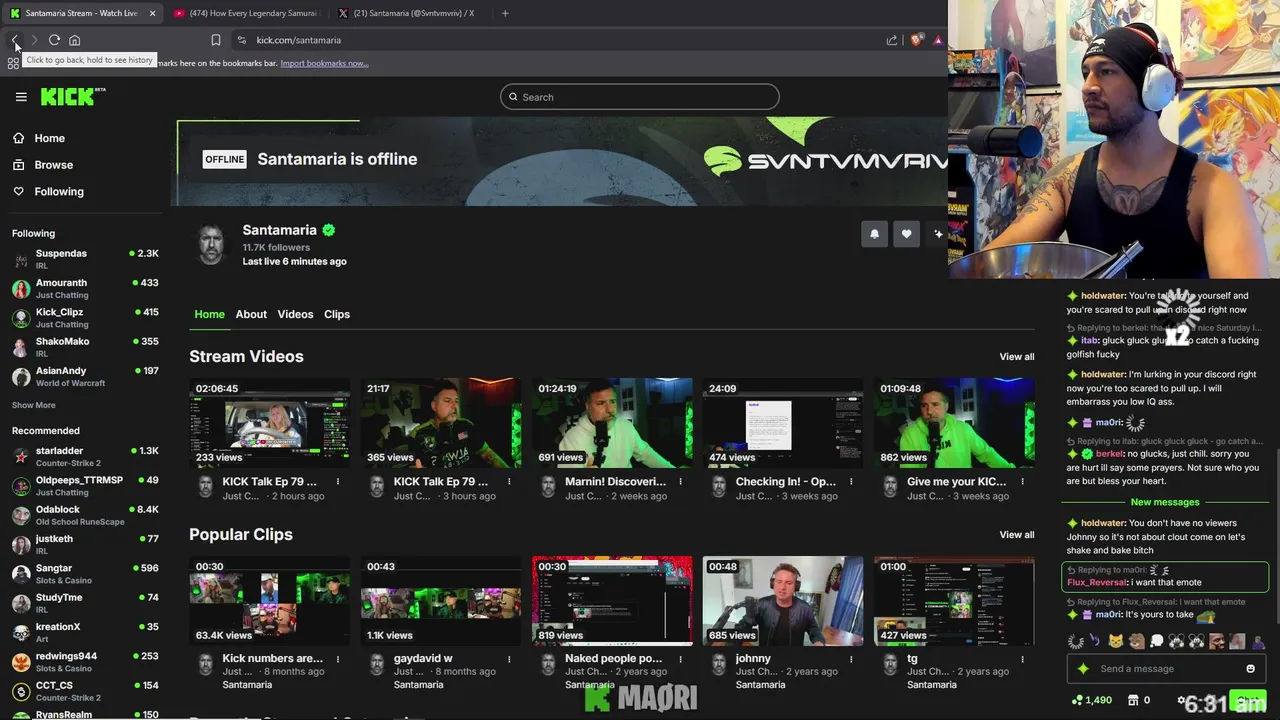The image size is (1280, 720).
Task: Open the Give me your KIC... video title
Action: [x=957, y=482]
